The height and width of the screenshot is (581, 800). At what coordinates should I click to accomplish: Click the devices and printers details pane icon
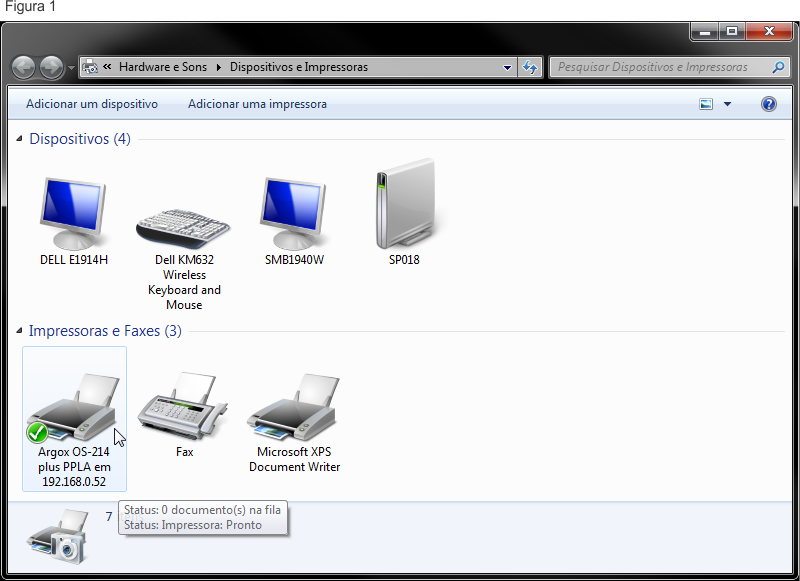[59, 537]
